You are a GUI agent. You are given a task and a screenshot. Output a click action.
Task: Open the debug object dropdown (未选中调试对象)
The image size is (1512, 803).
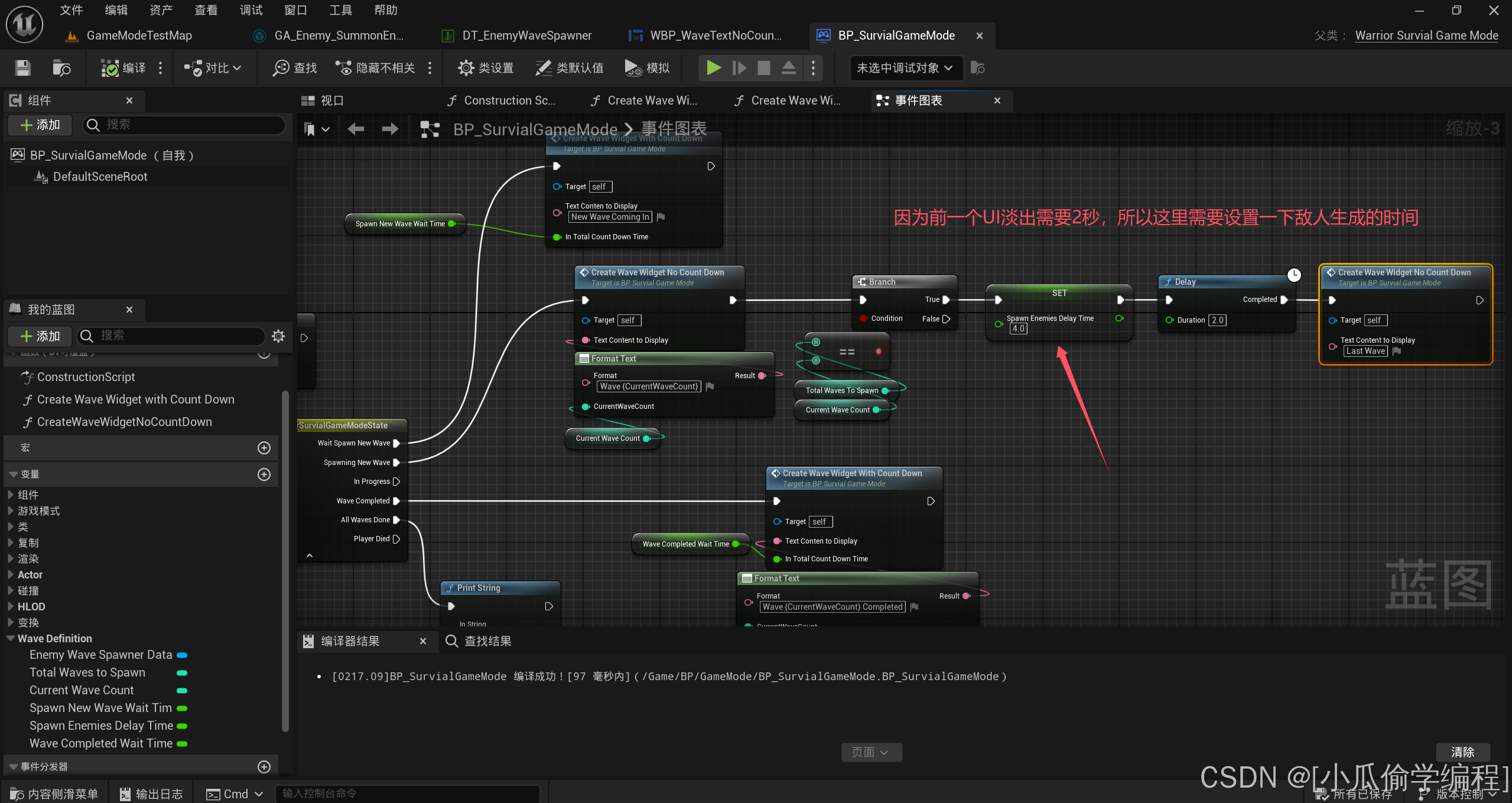click(x=905, y=68)
